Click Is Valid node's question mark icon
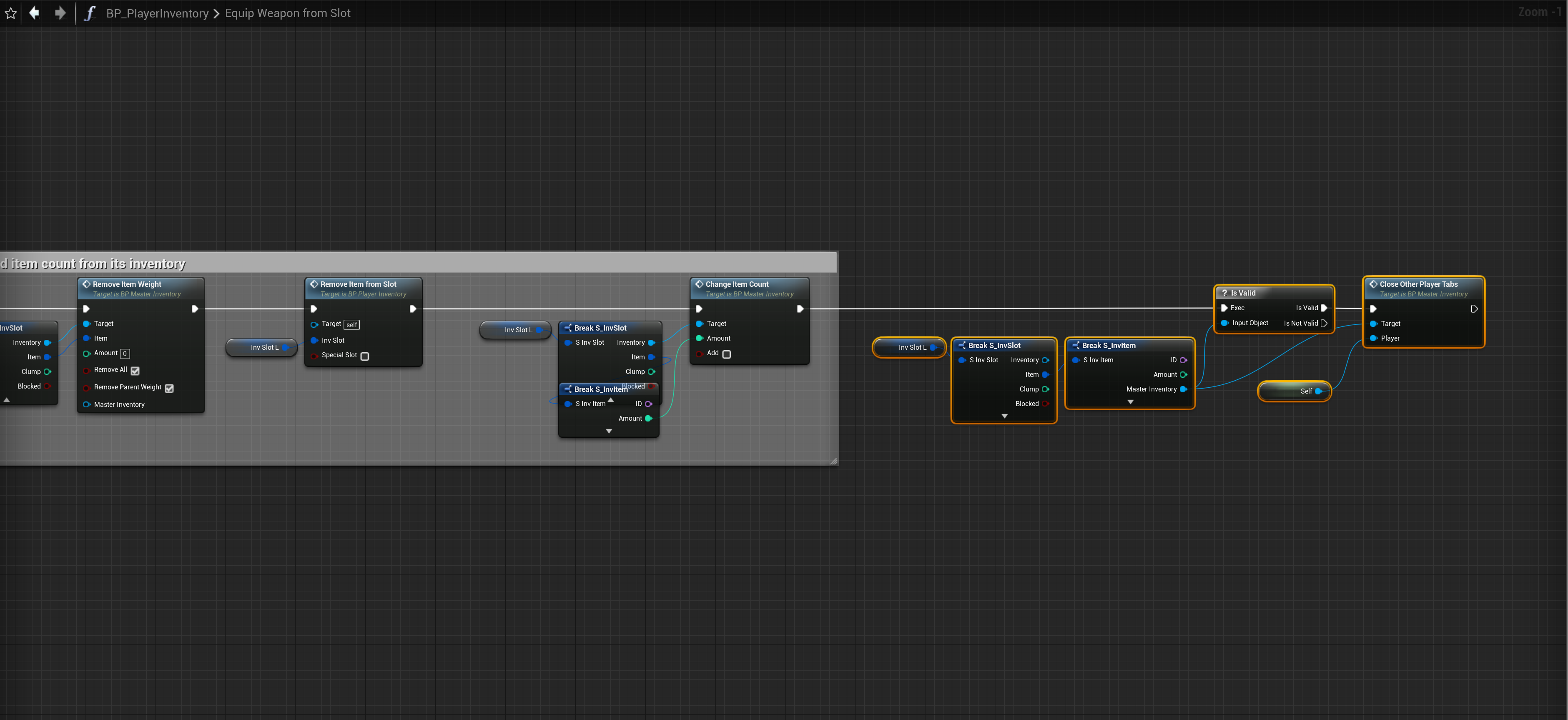The height and width of the screenshot is (720, 1568). point(1224,293)
